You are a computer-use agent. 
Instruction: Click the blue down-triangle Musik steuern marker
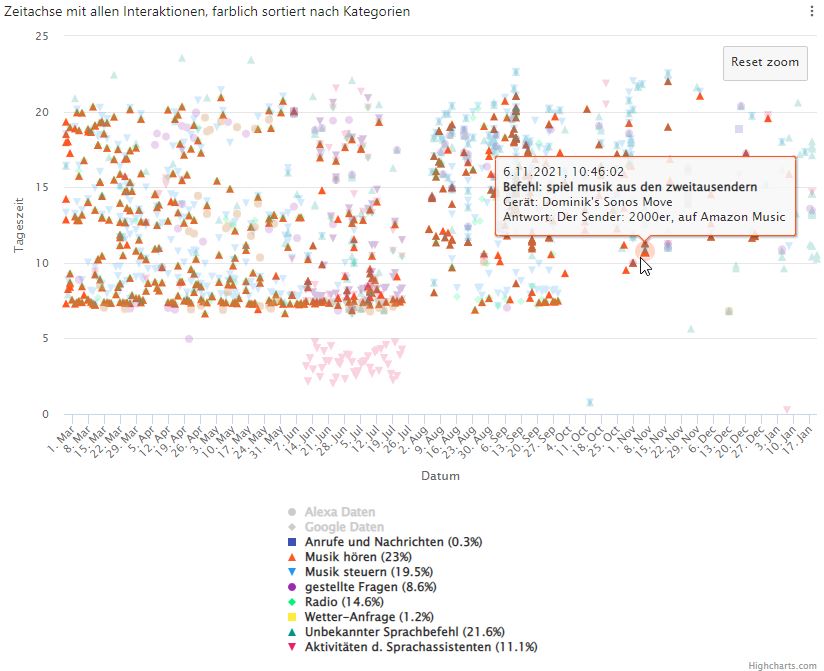pyautogui.click(x=292, y=572)
